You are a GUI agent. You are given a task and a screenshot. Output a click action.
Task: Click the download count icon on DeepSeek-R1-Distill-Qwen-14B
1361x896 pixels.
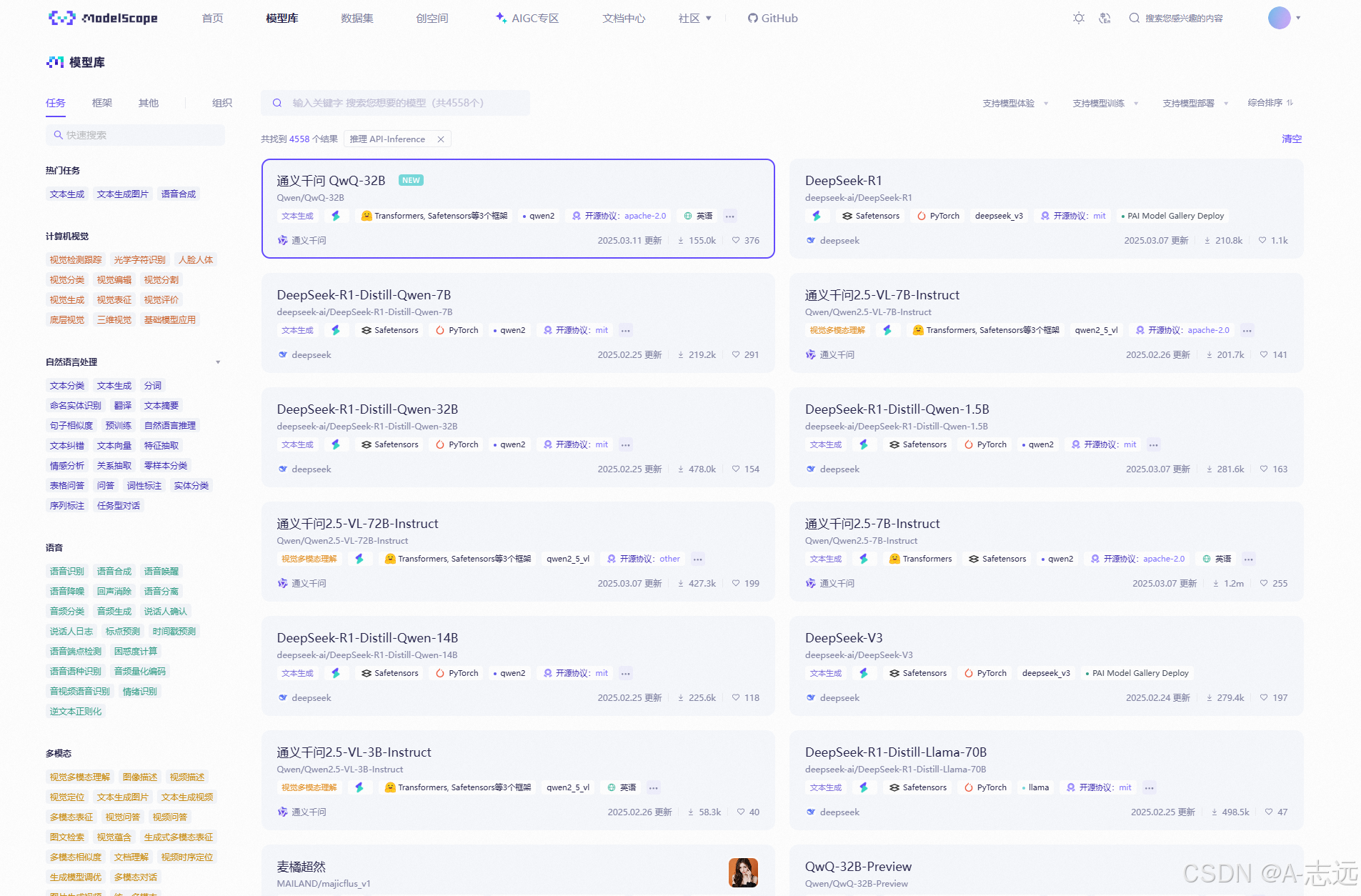[681, 698]
